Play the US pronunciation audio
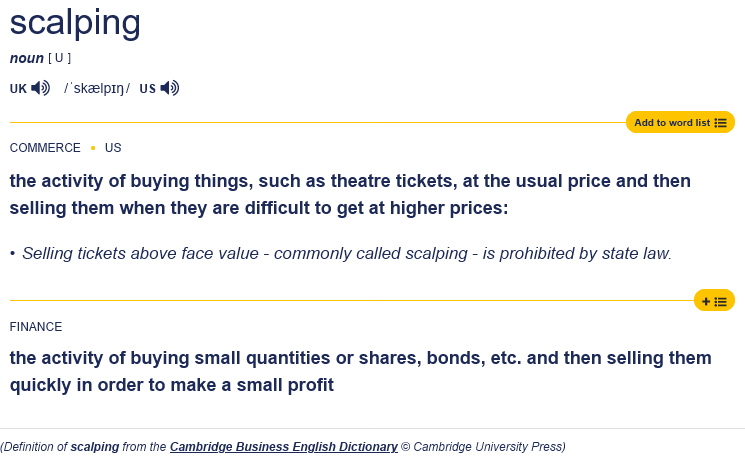 [170, 88]
